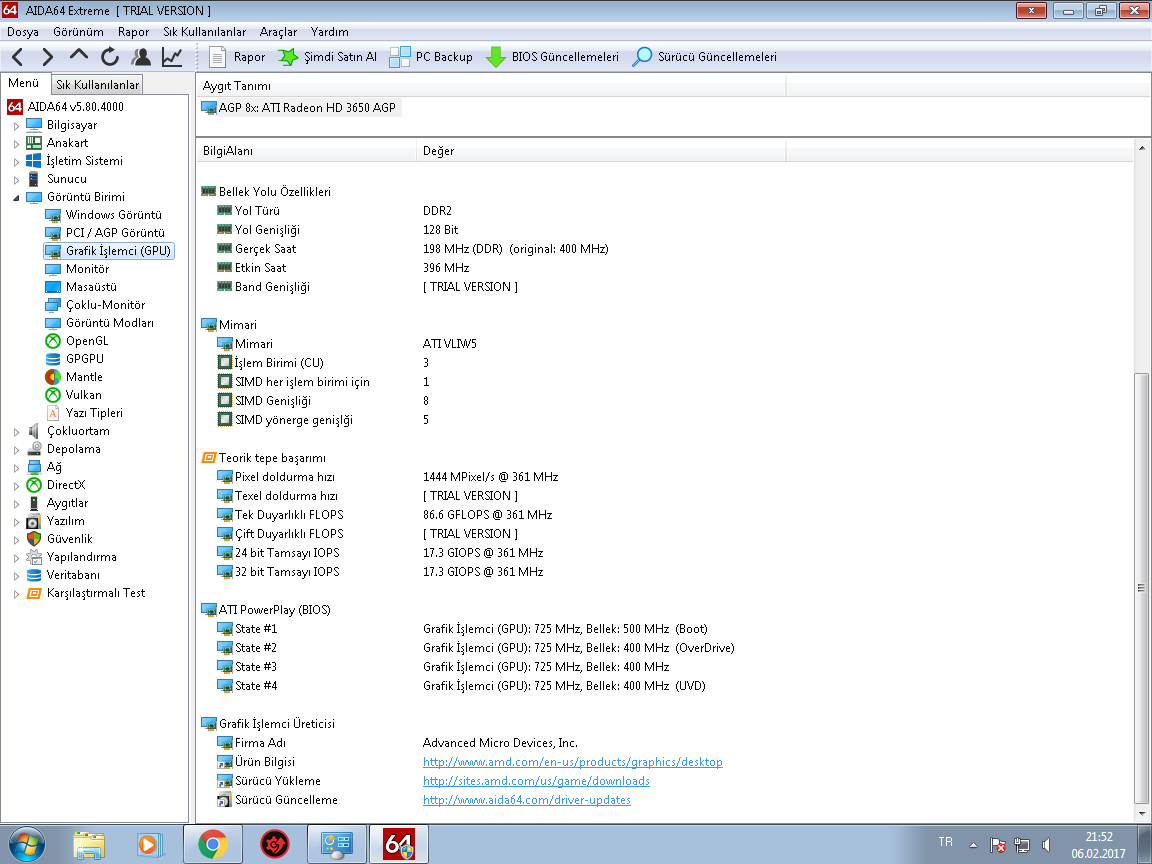Click the BilgiAlanı column header
This screenshot has height=864, width=1152.
tap(306, 151)
